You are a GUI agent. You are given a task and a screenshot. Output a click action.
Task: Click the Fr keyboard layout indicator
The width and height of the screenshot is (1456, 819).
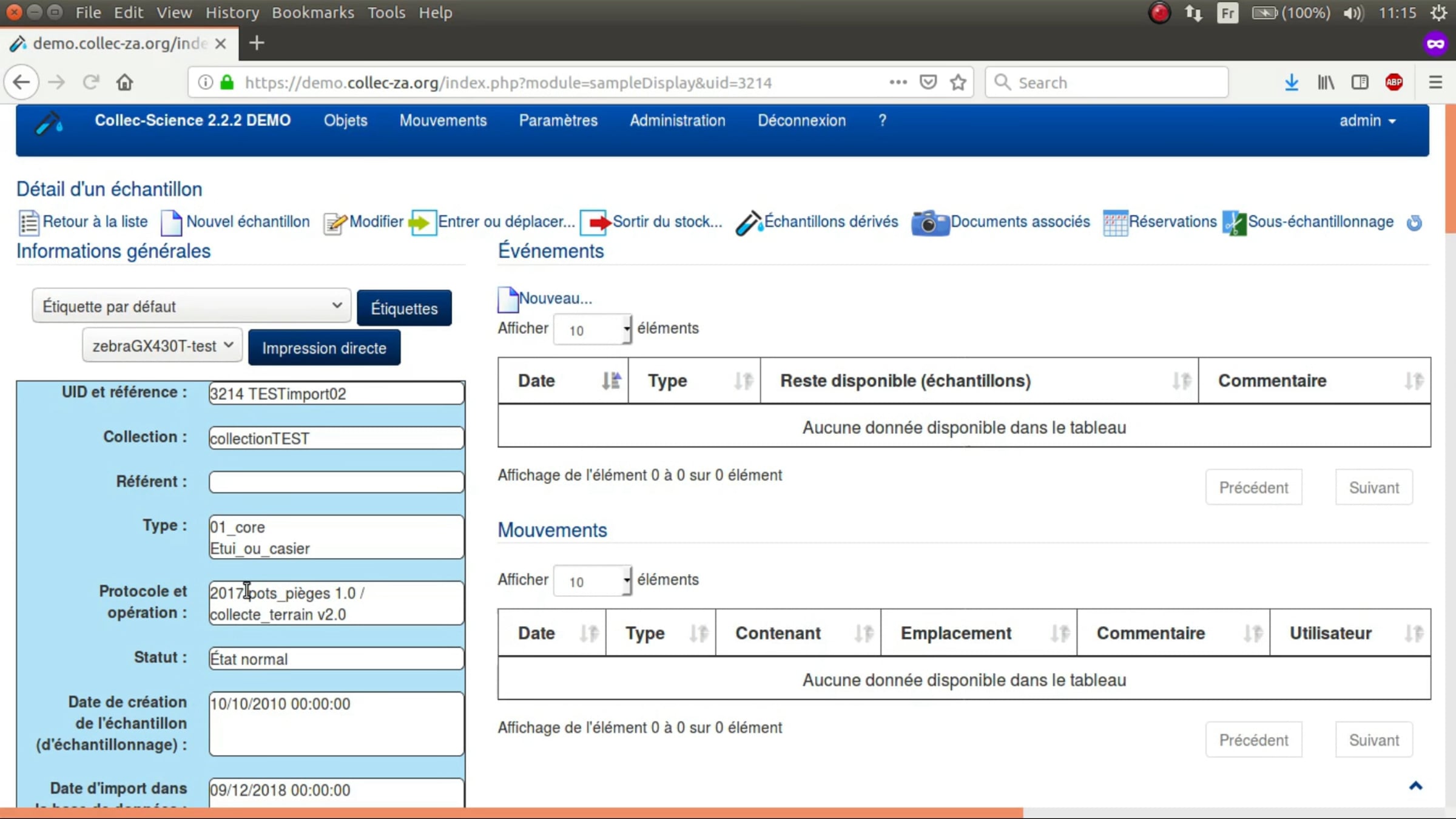[x=1227, y=13]
